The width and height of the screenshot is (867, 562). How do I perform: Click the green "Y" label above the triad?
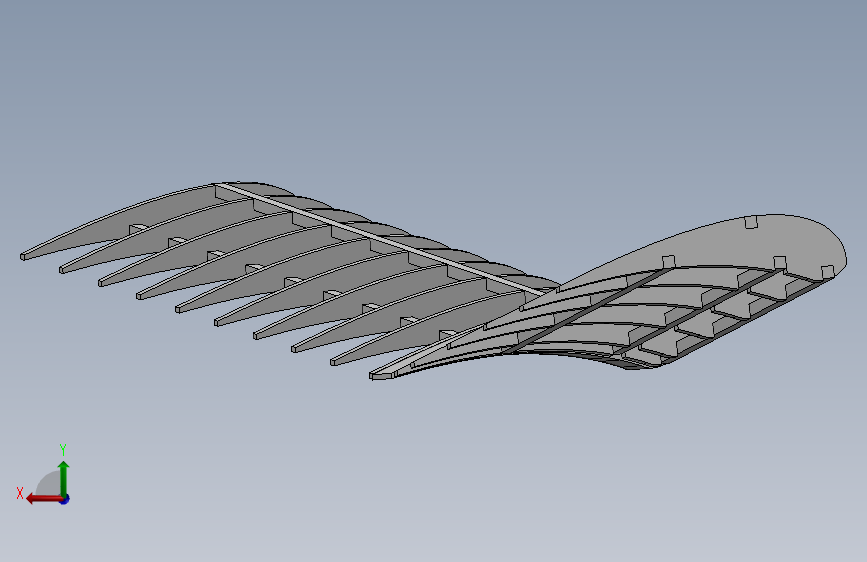point(63,449)
